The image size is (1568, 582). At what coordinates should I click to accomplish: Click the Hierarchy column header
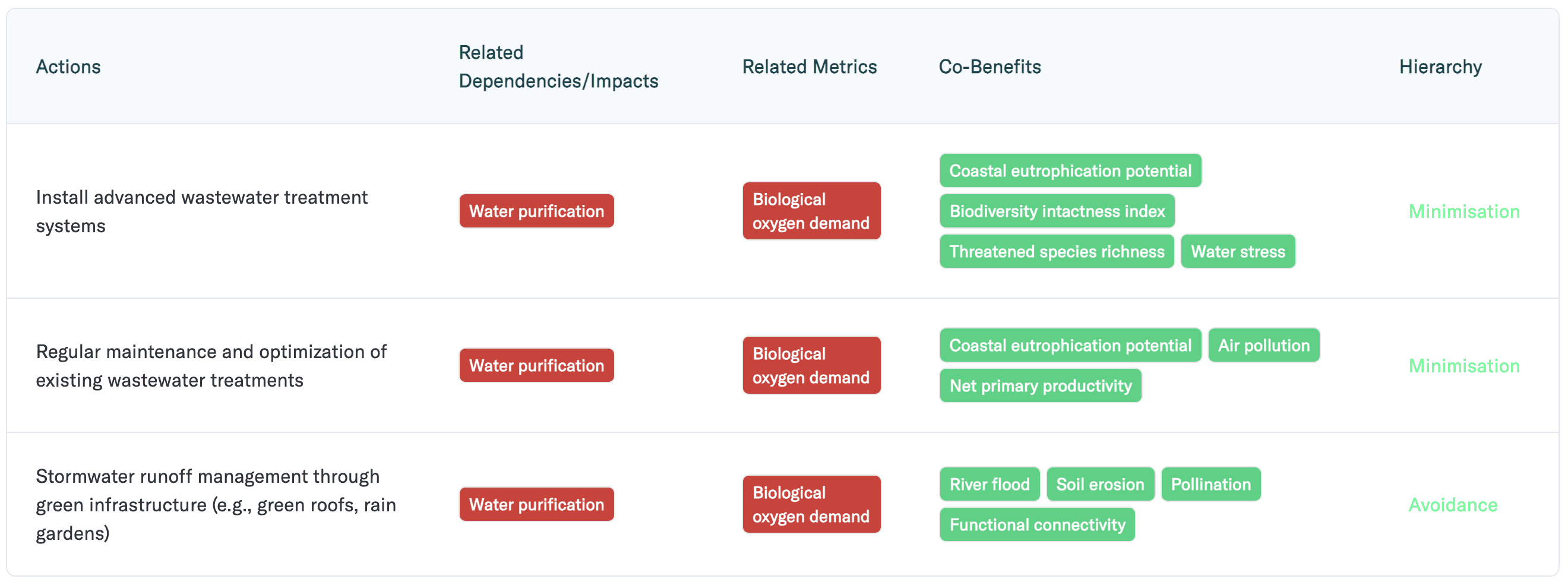click(1440, 67)
